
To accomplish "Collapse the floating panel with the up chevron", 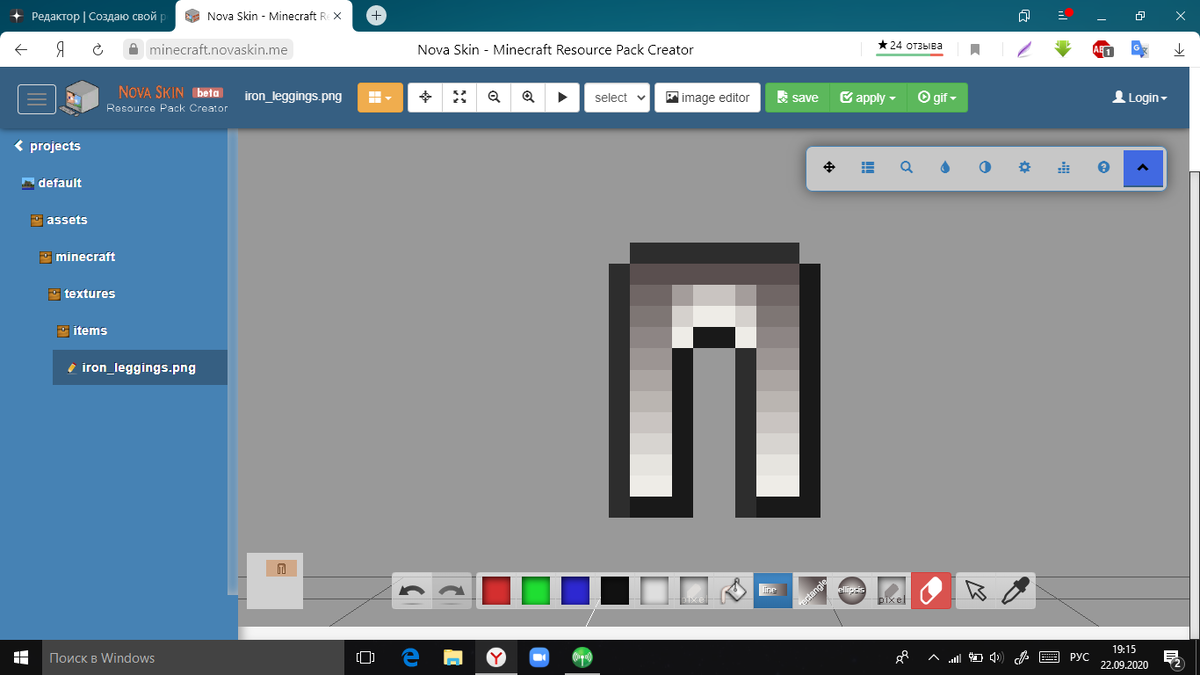I will pyautogui.click(x=1143, y=168).
